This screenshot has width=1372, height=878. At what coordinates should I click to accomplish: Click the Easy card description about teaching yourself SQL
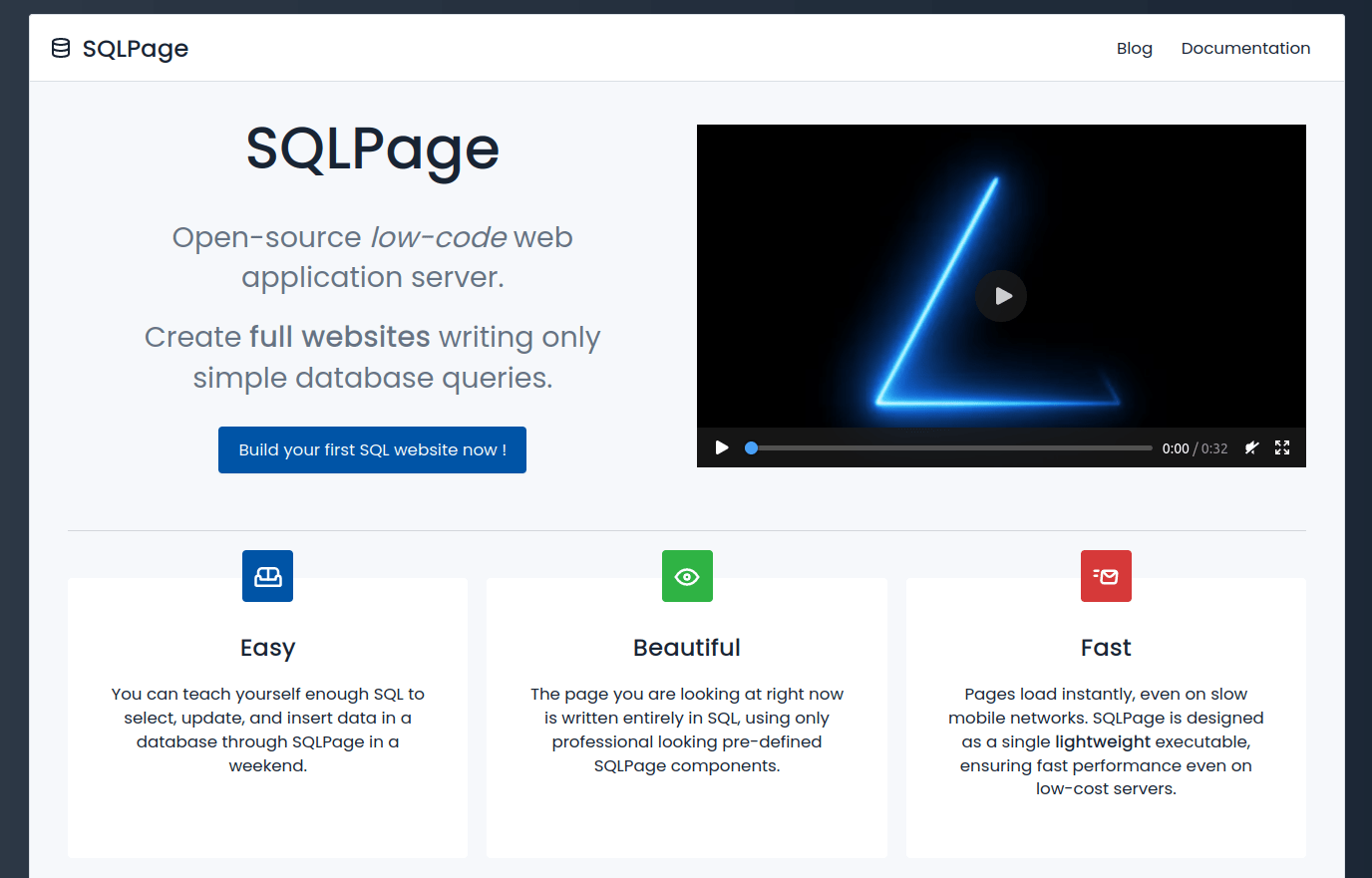(x=267, y=730)
